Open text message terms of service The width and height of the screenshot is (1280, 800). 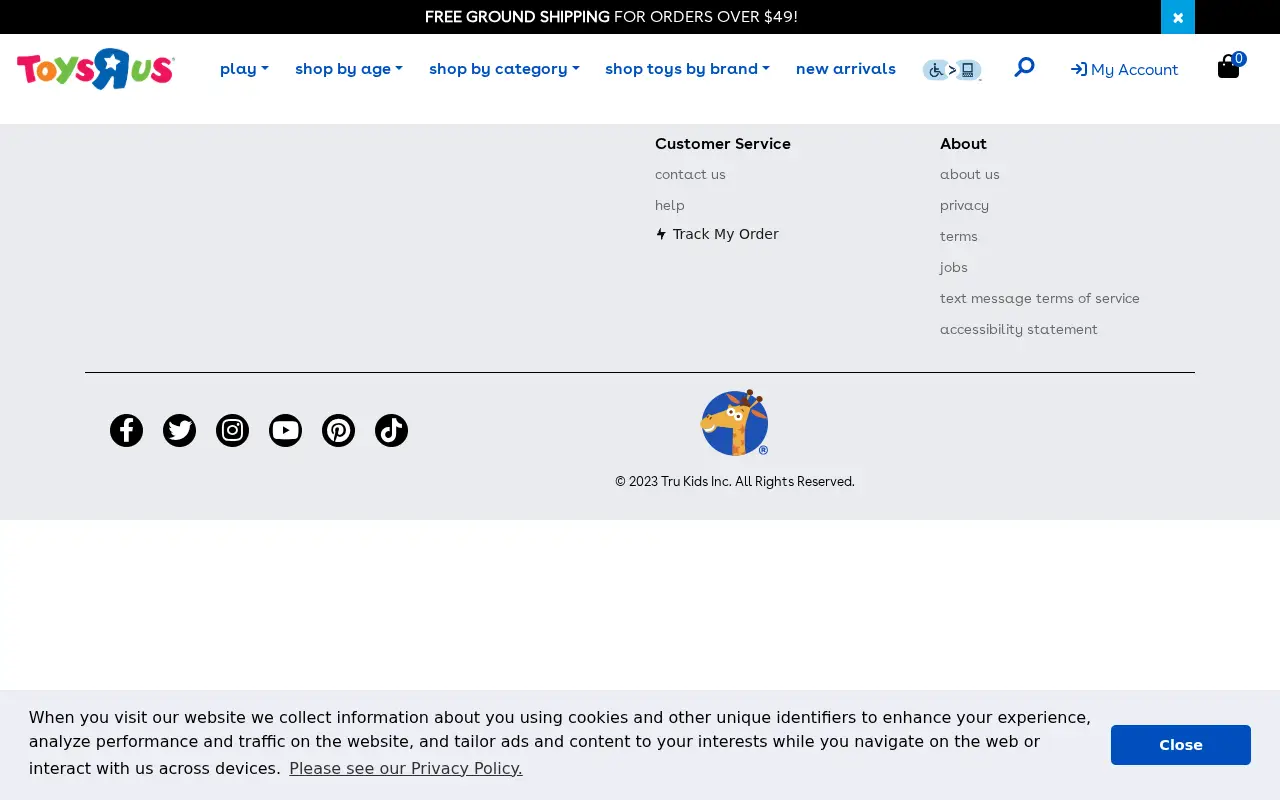click(x=1040, y=298)
